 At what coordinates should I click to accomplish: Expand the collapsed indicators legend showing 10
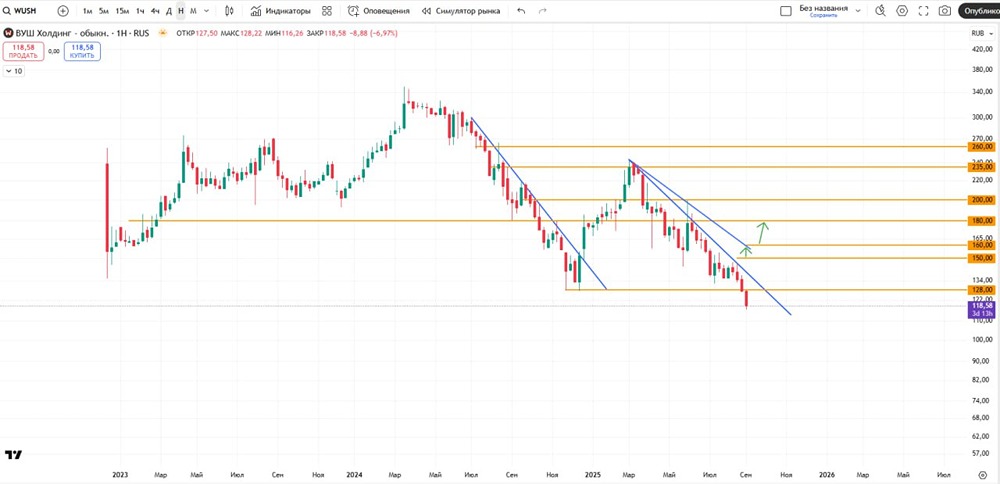pyautogui.click(x=13, y=71)
